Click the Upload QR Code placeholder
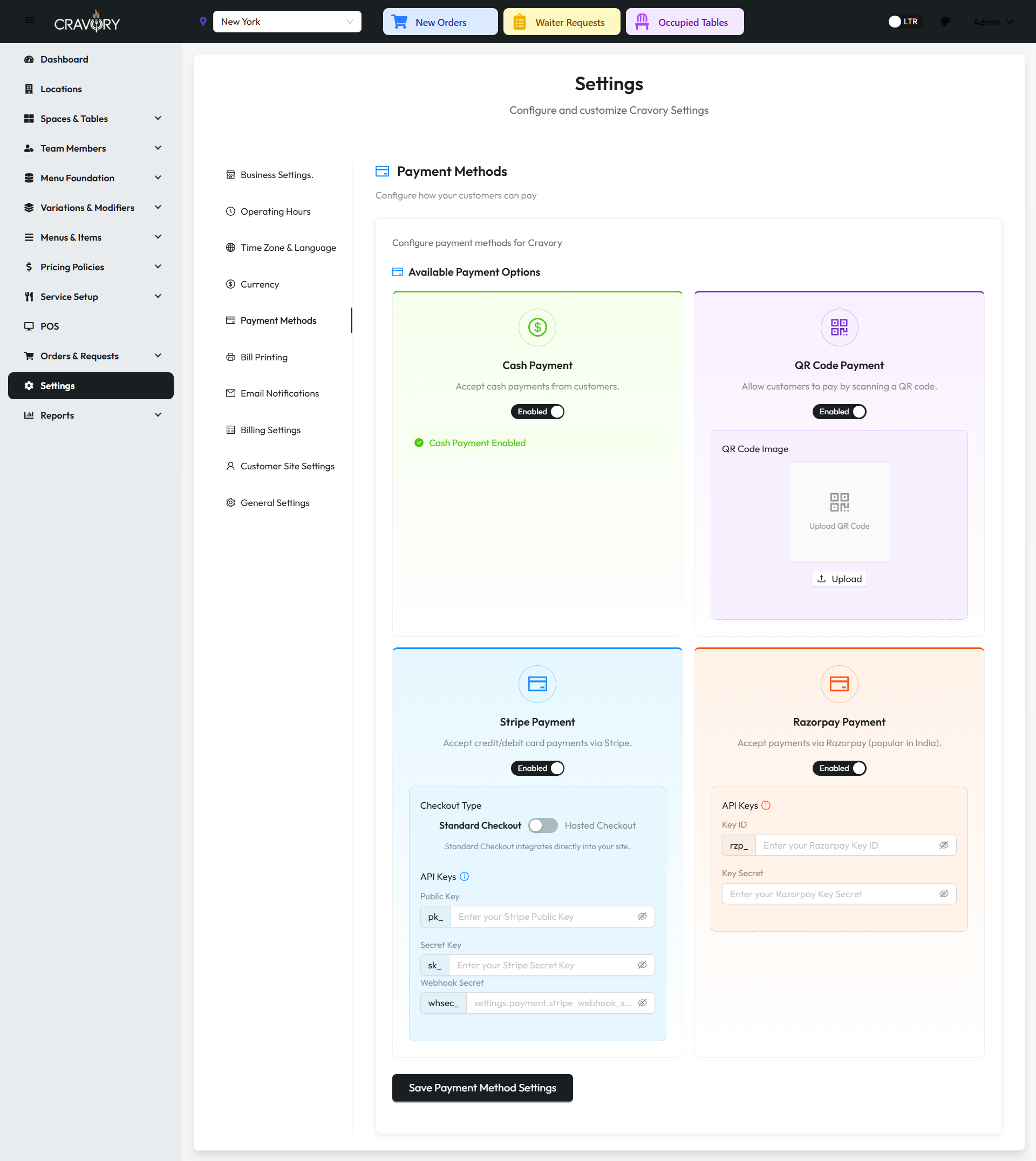This screenshot has height=1161, width=1036. pos(839,511)
